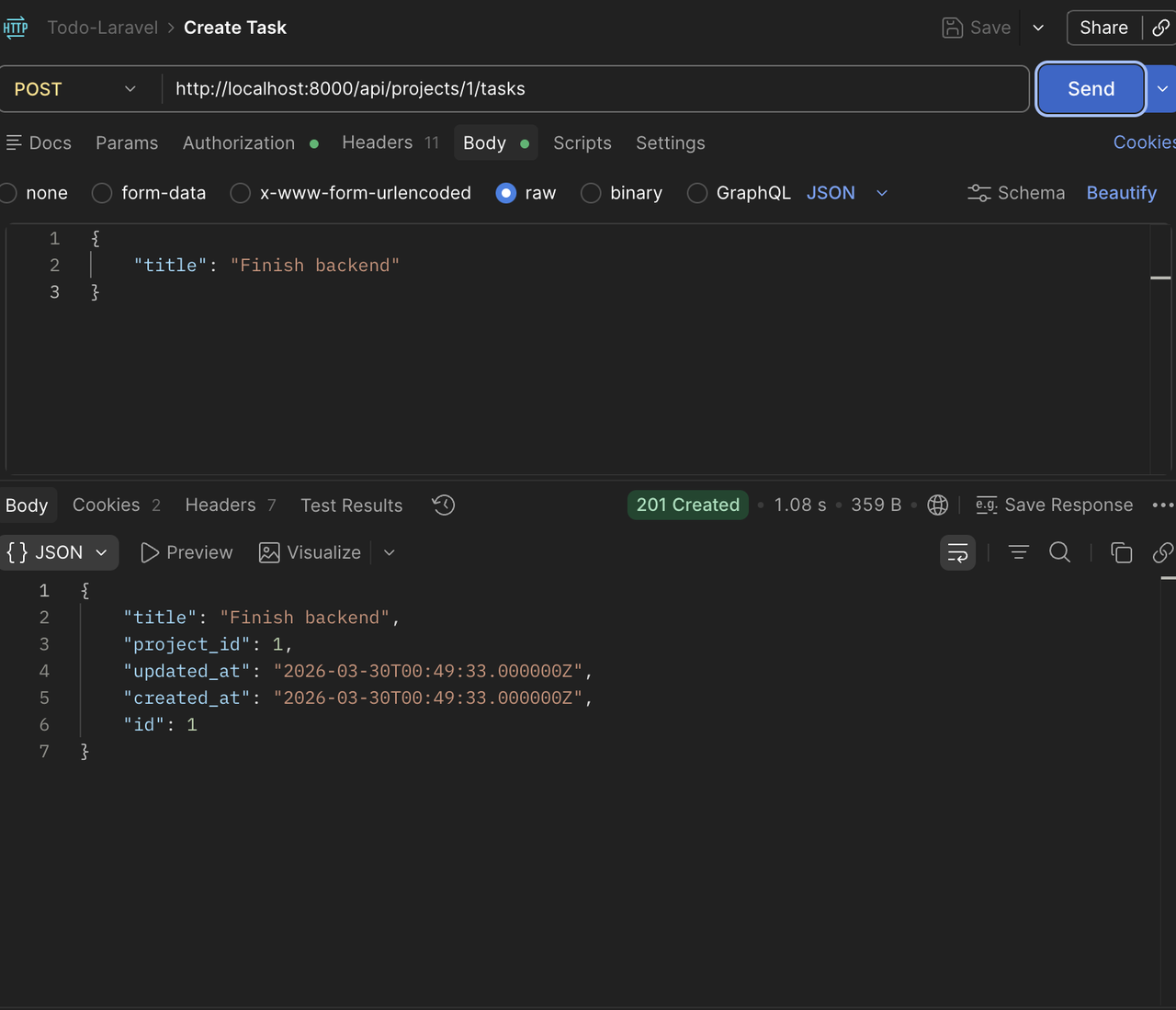Click the "project_id" key in response
The image size is (1176, 1010).
187,644
